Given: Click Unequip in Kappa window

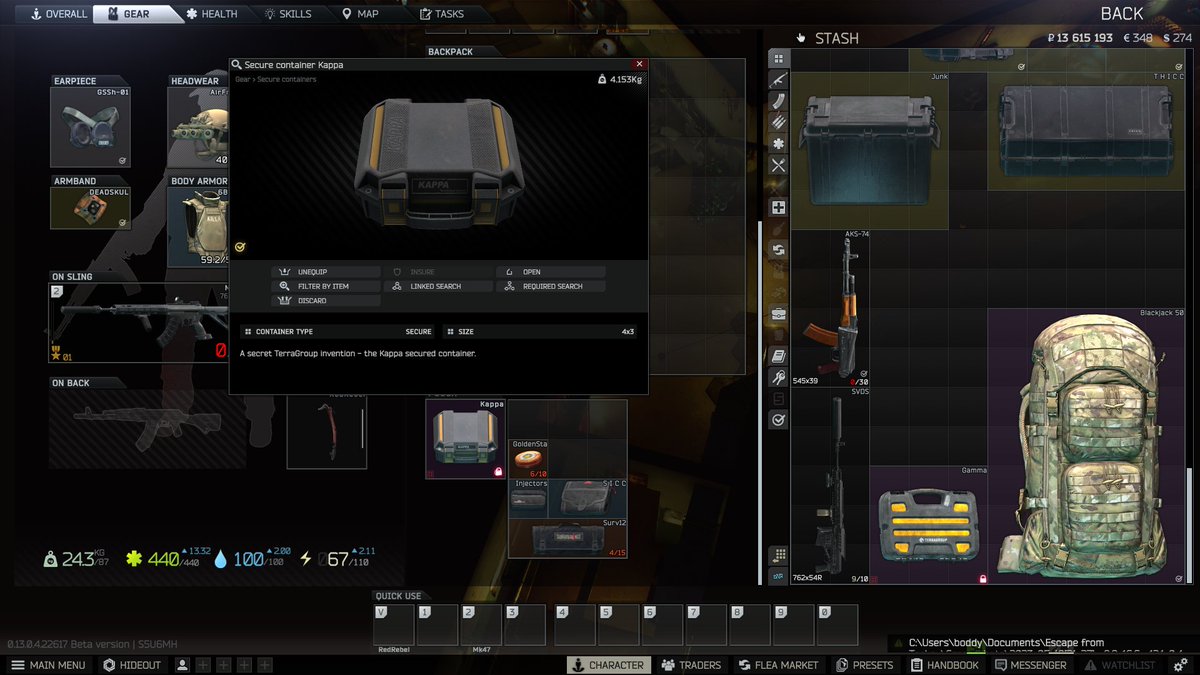Looking at the screenshot, I should click(326, 272).
